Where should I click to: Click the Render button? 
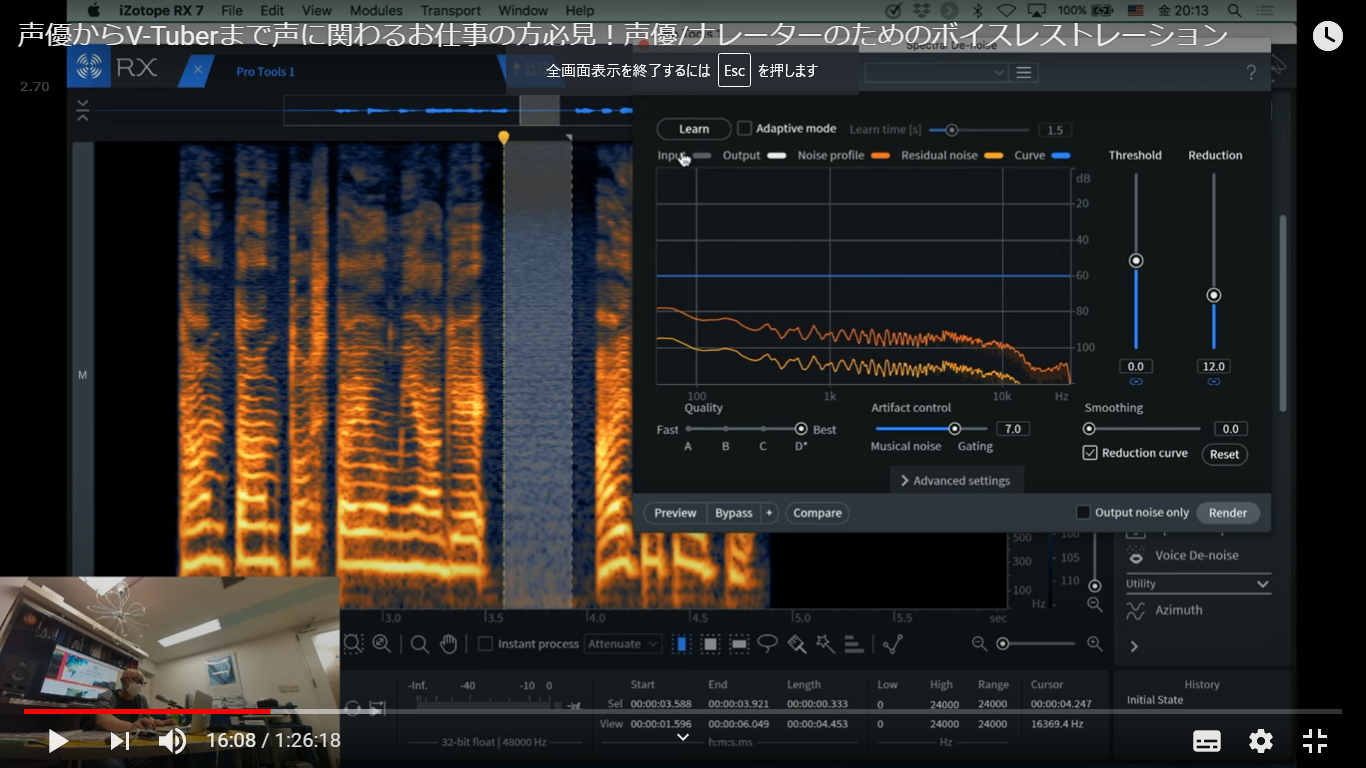[x=1228, y=513]
